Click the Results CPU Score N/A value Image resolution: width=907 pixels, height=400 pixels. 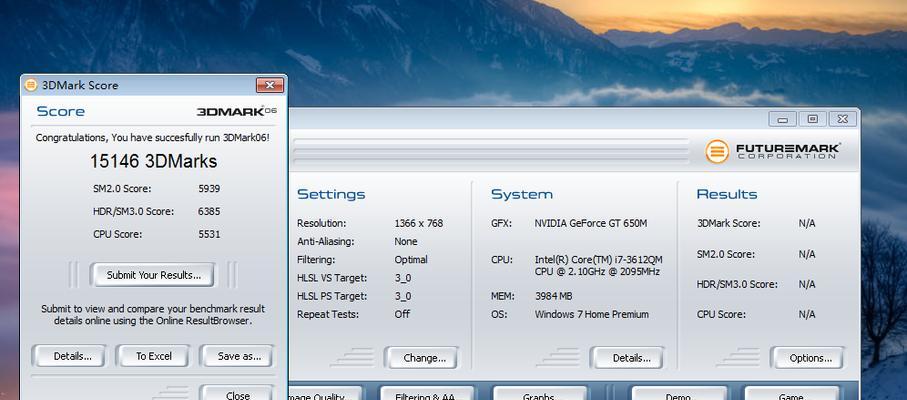click(x=806, y=314)
